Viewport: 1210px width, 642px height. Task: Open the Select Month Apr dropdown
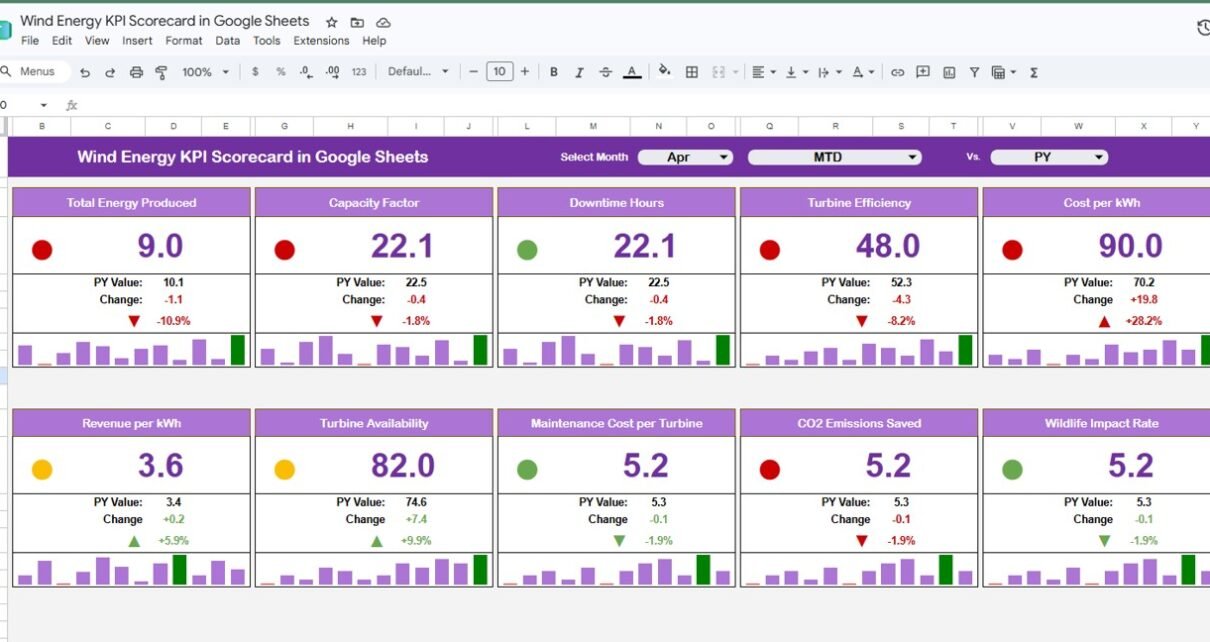pyautogui.click(x=686, y=157)
